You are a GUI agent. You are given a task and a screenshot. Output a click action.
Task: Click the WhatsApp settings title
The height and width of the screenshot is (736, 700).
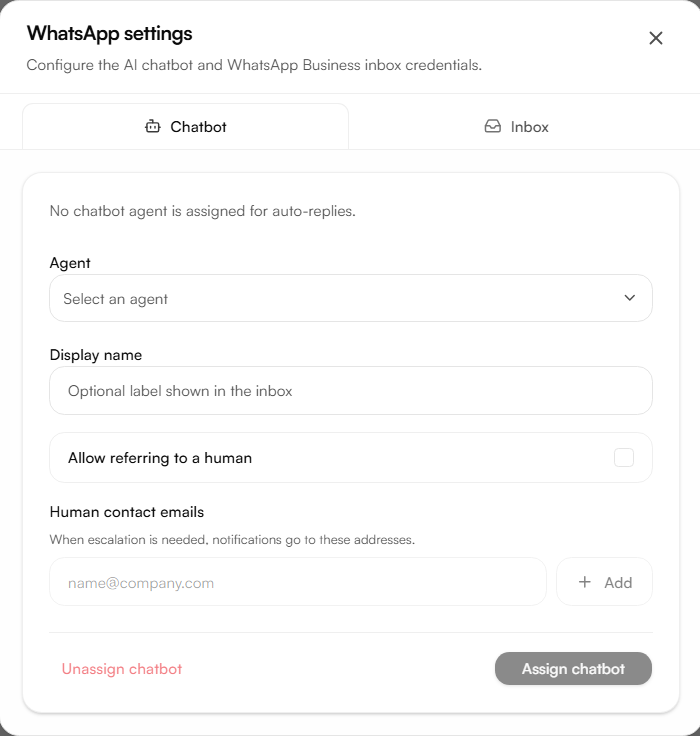click(109, 34)
